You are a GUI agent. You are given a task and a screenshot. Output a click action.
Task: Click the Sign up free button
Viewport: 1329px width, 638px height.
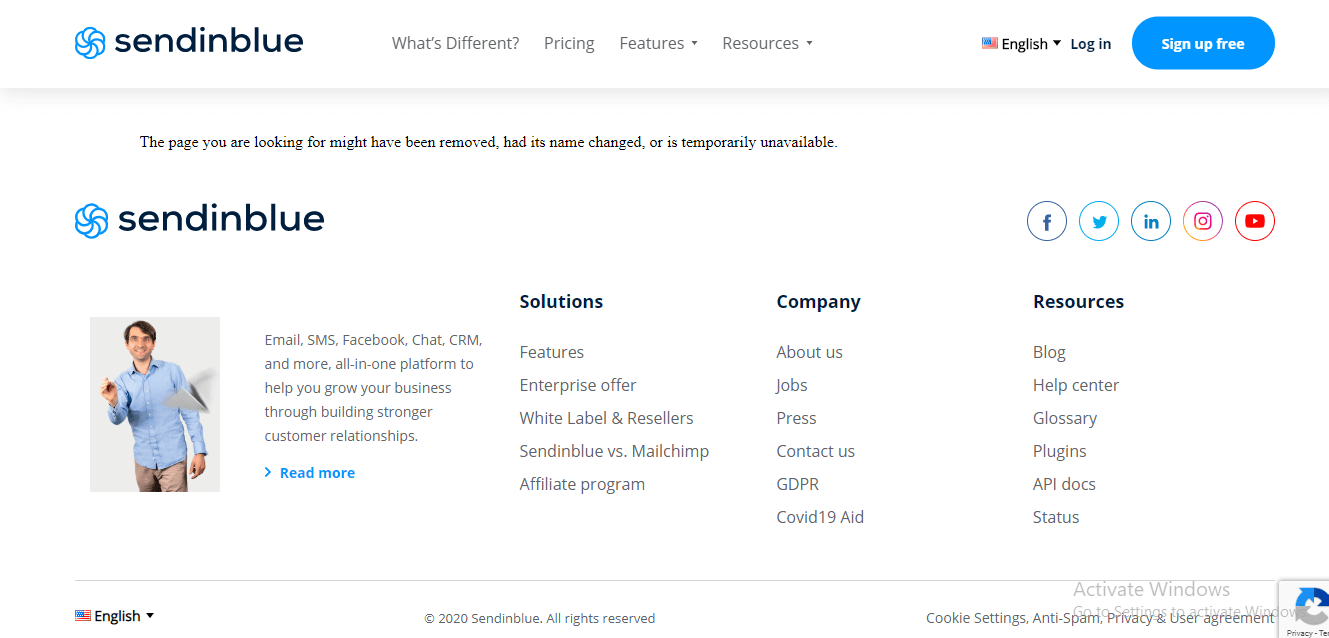(1203, 43)
